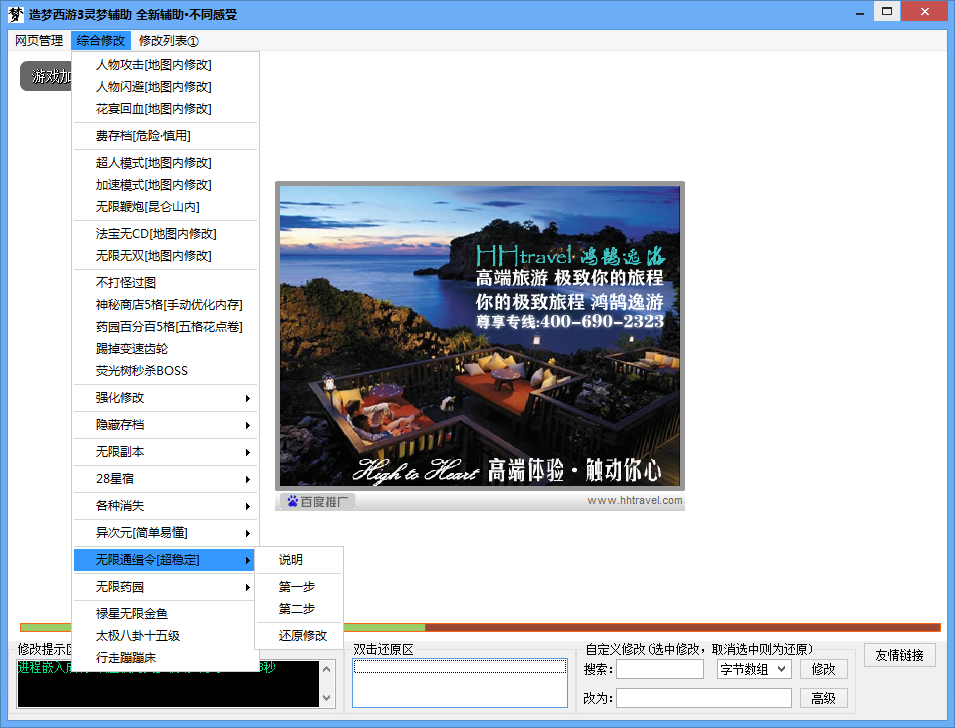The width and height of the screenshot is (955, 728).
Task: Open the 网页管理 menu
Action: coord(39,41)
